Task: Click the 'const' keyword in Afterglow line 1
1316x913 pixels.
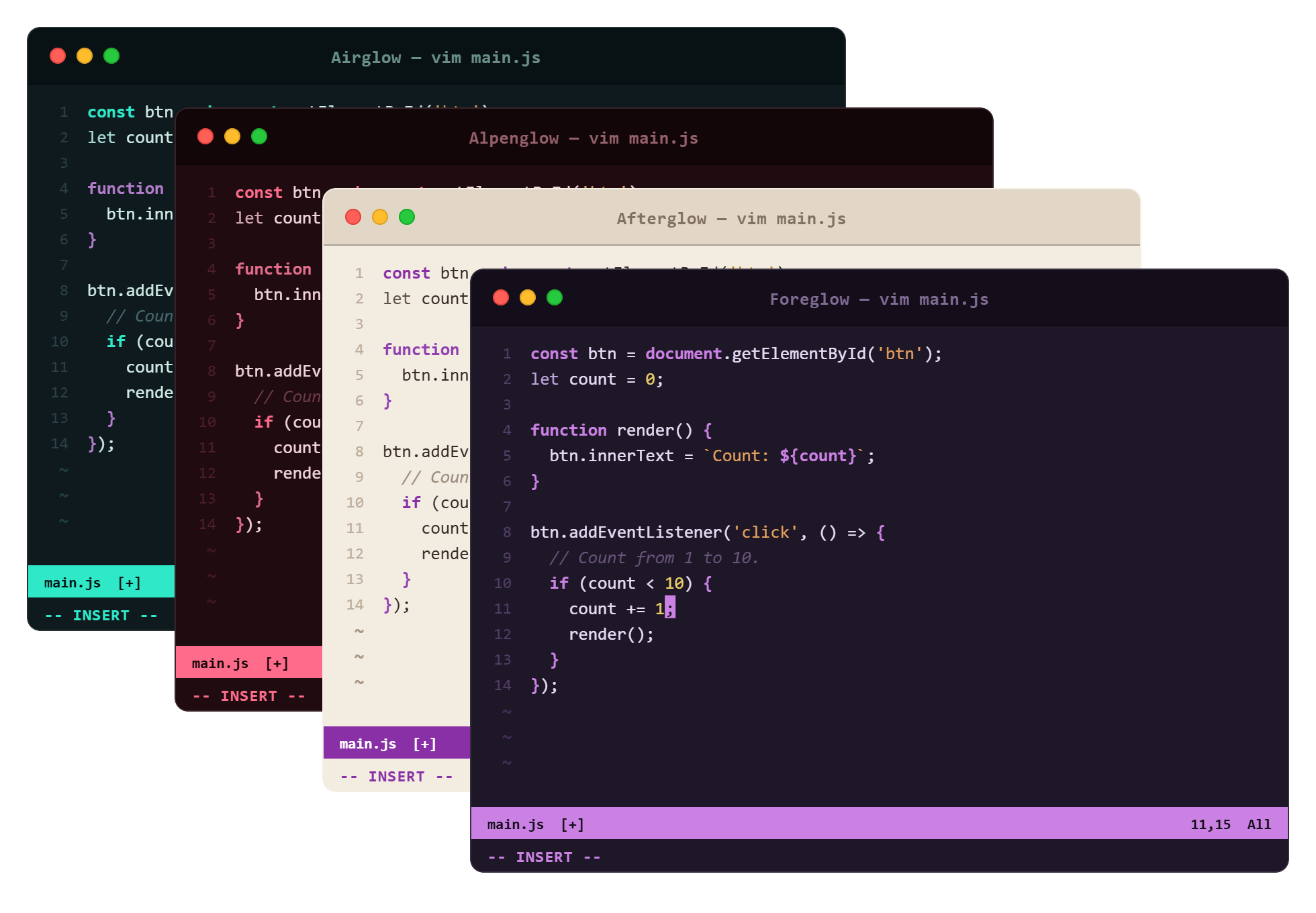Action: 406,273
